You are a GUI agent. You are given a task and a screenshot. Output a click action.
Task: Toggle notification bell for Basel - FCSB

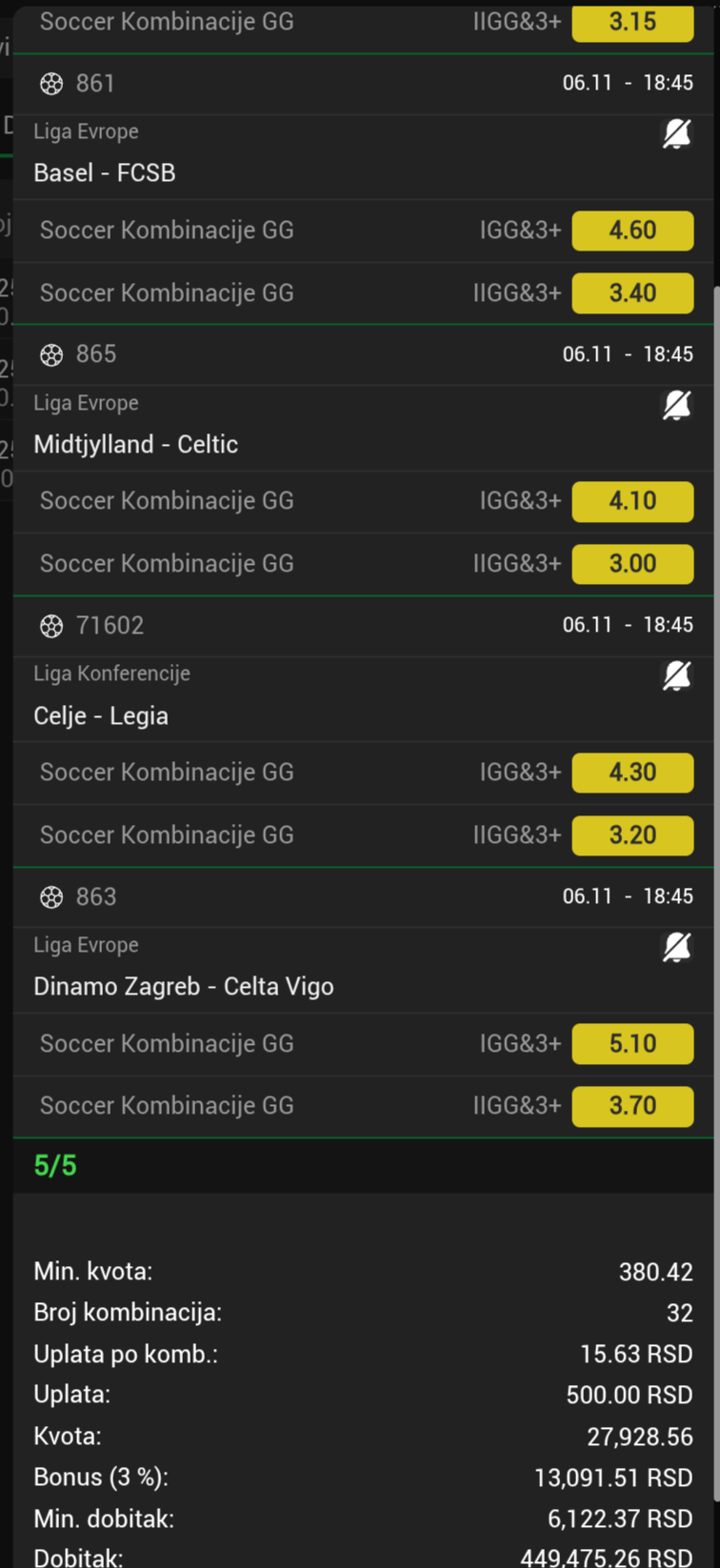[x=676, y=135]
